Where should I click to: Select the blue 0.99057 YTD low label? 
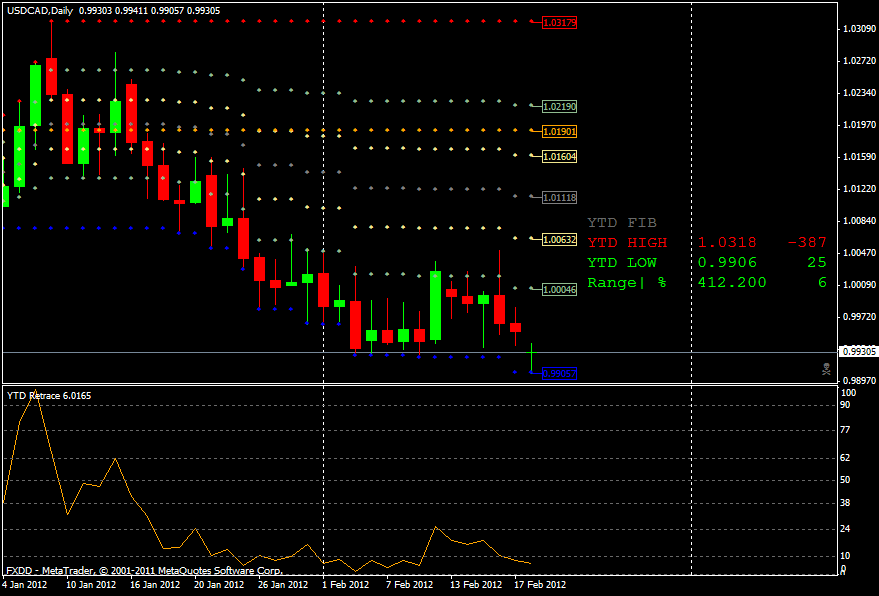(x=559, y=374)
